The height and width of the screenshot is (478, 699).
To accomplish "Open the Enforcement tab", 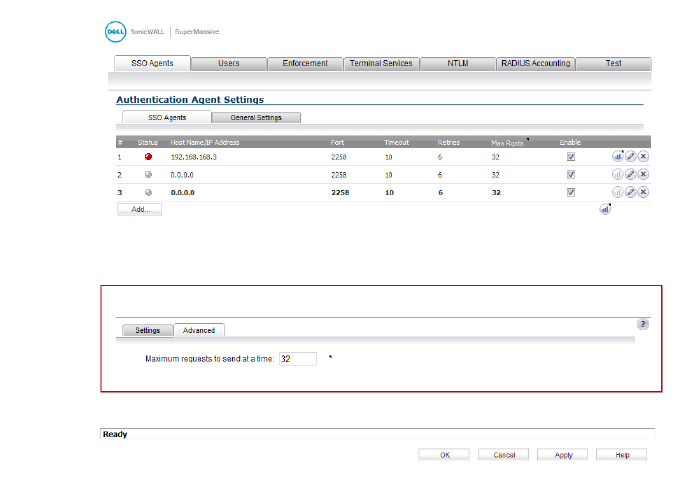I will [305, 63].
